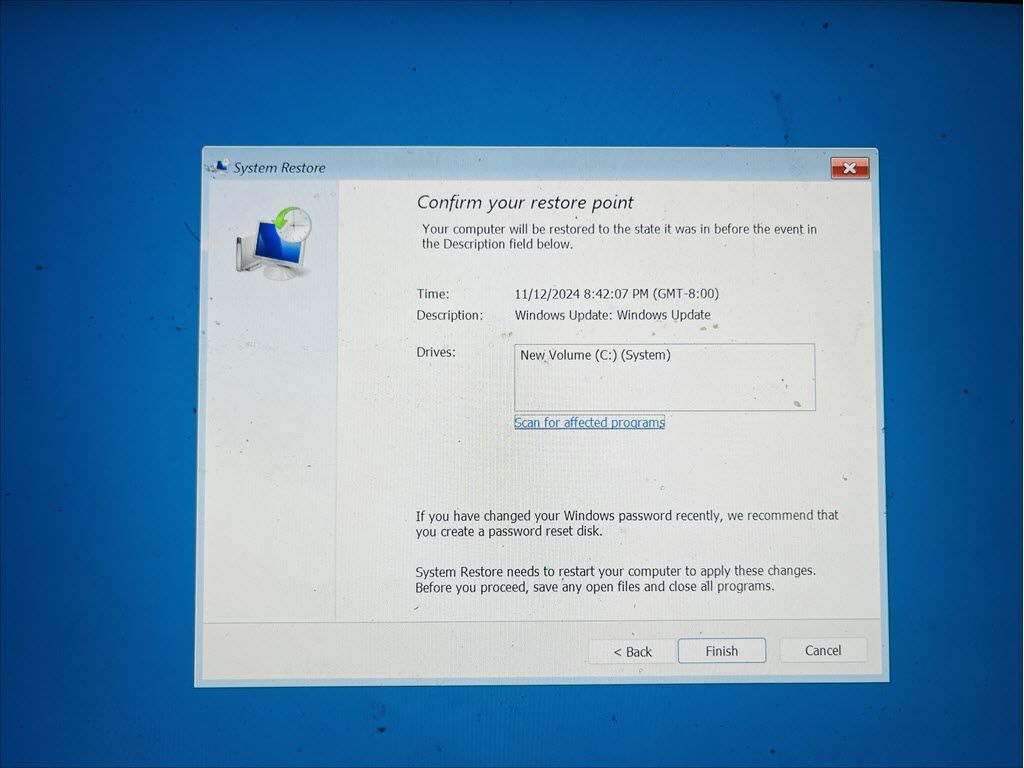This screenshot has width=1024, height=768.
Task: Open the Scan for affected programs link
Action: [x=589, y=423]
